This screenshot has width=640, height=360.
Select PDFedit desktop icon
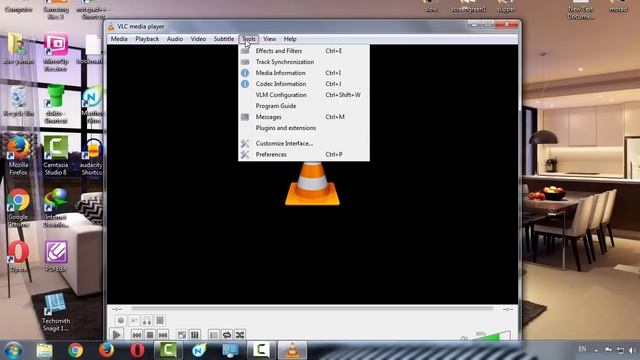(56, 257)
